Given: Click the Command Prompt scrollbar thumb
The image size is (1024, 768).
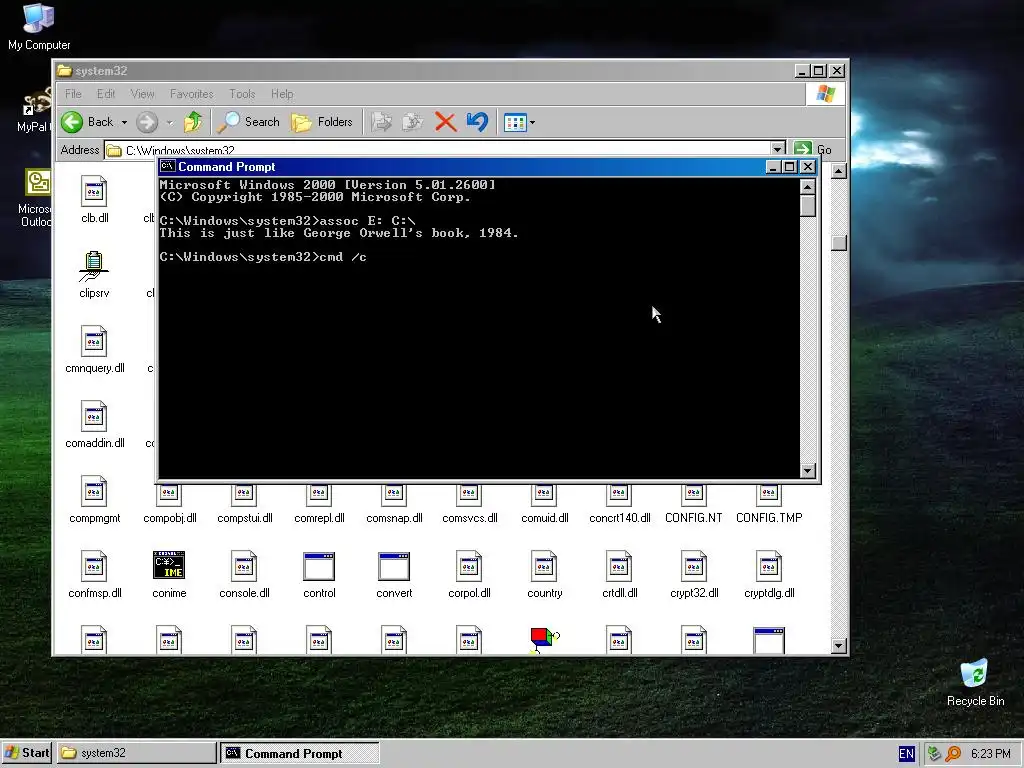Looking at the screenshot, I should (808, 206).
